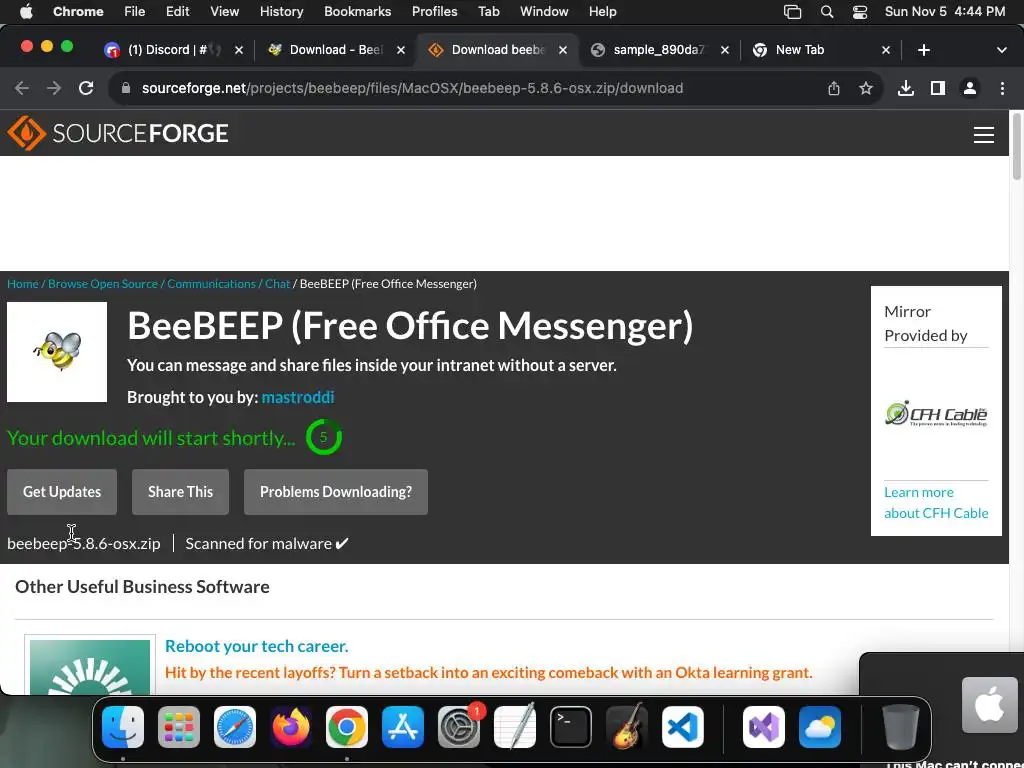Viewport: 1024px width, 768px height.
Task: Open the Edit menu
Action: tap(177, 12)
